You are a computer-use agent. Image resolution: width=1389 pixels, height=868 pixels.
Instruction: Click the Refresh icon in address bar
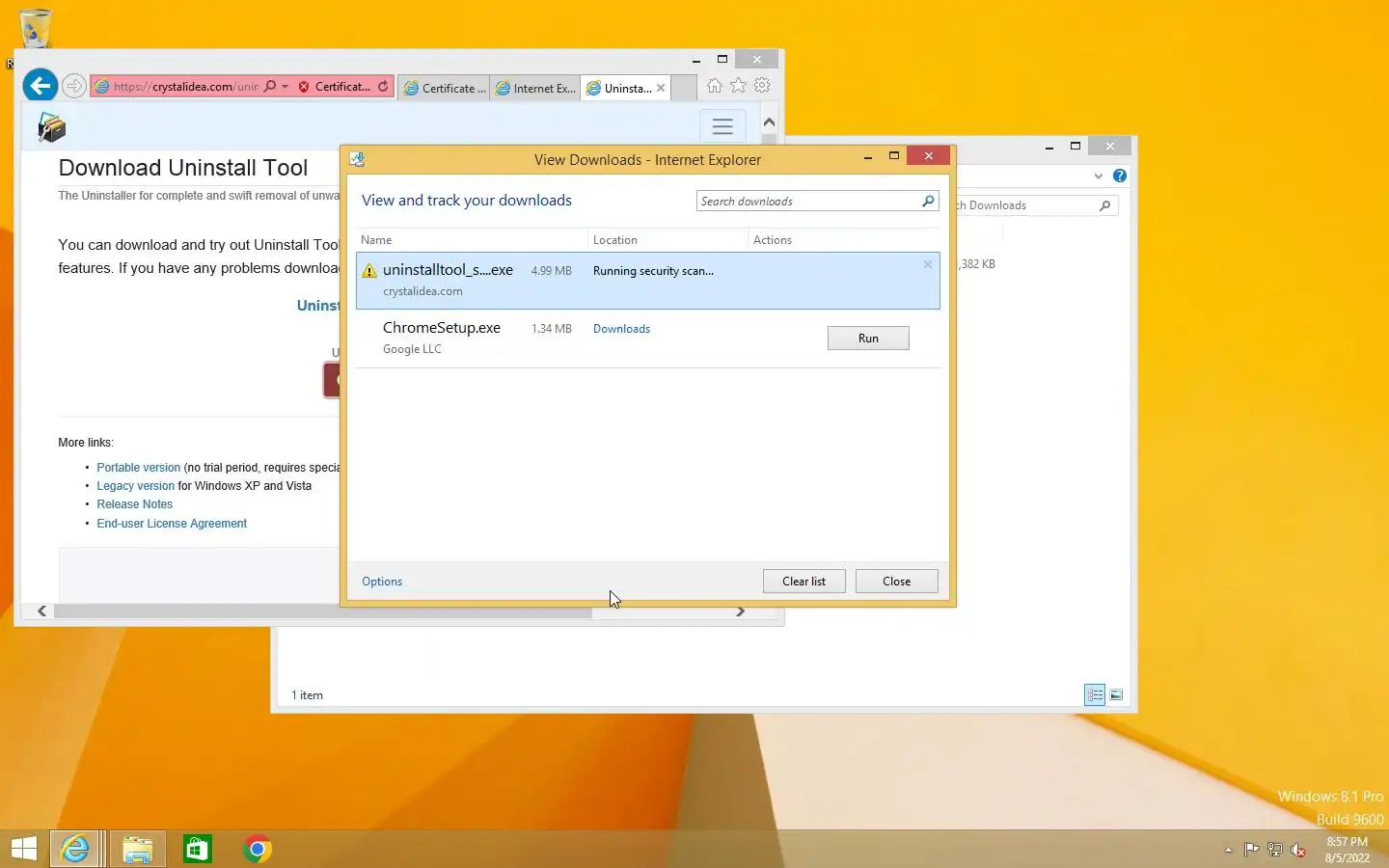coord(383,86)
